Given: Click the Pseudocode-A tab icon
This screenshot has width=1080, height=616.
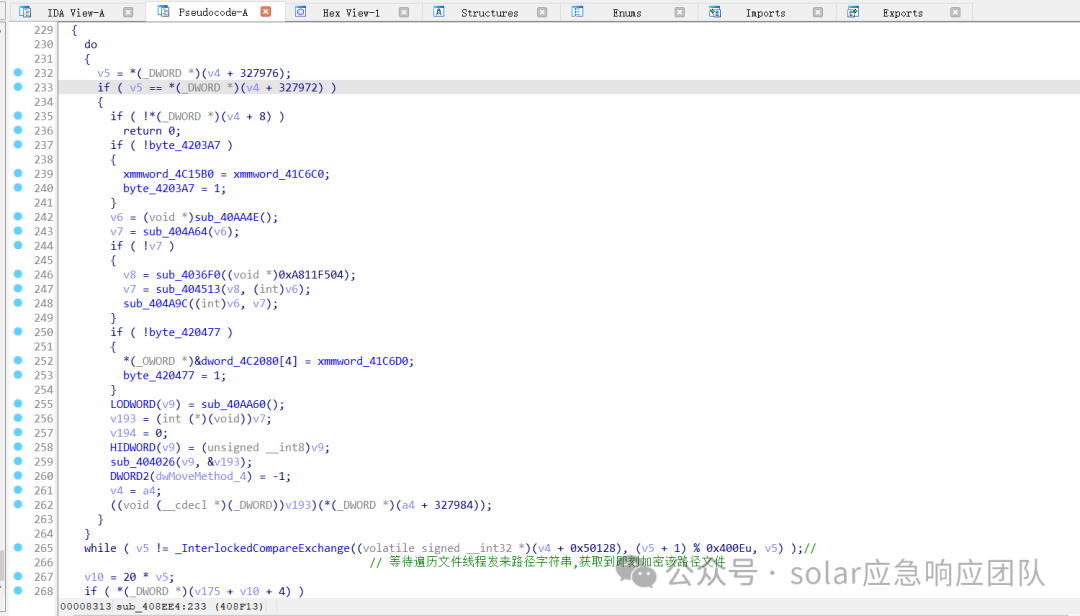Looking at the screenshot, I should 163,12.
